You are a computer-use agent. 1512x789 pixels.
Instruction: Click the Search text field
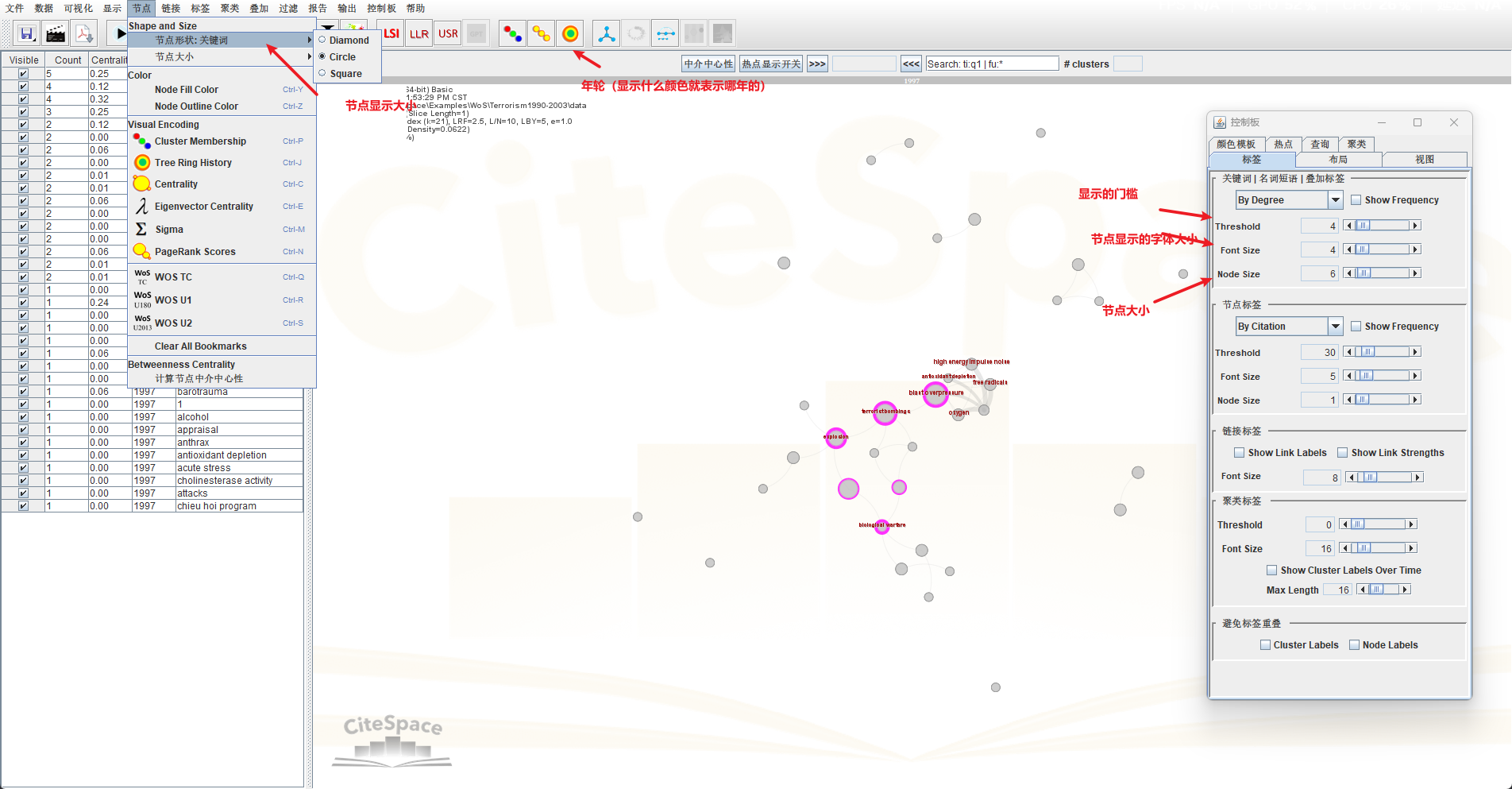click(992, 64)
